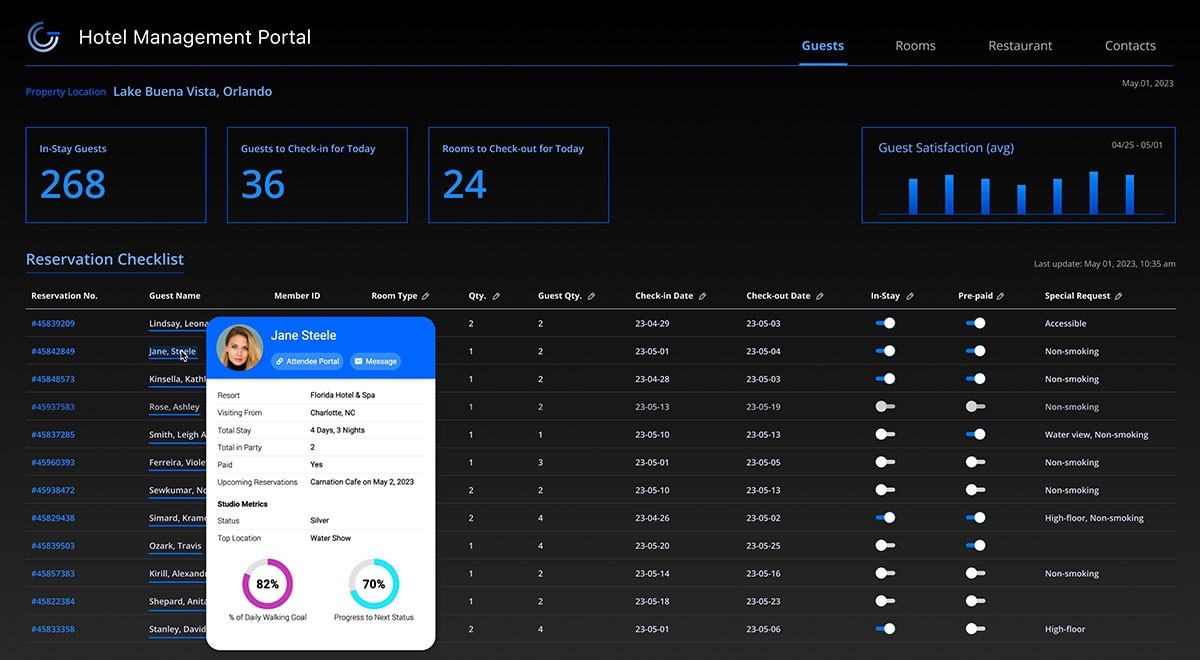Viewport: 1200px width, 660px height.
Task: Click edit pencil next to Check-in Date
Action: coord(702,297)
